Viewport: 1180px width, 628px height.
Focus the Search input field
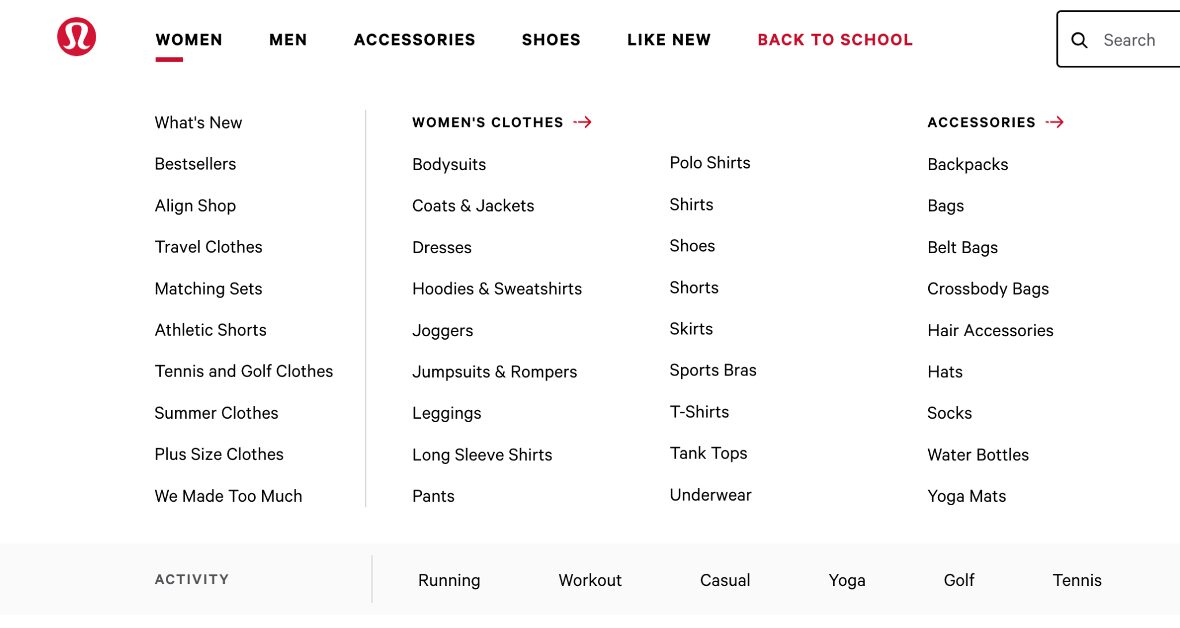(1118, 39)
